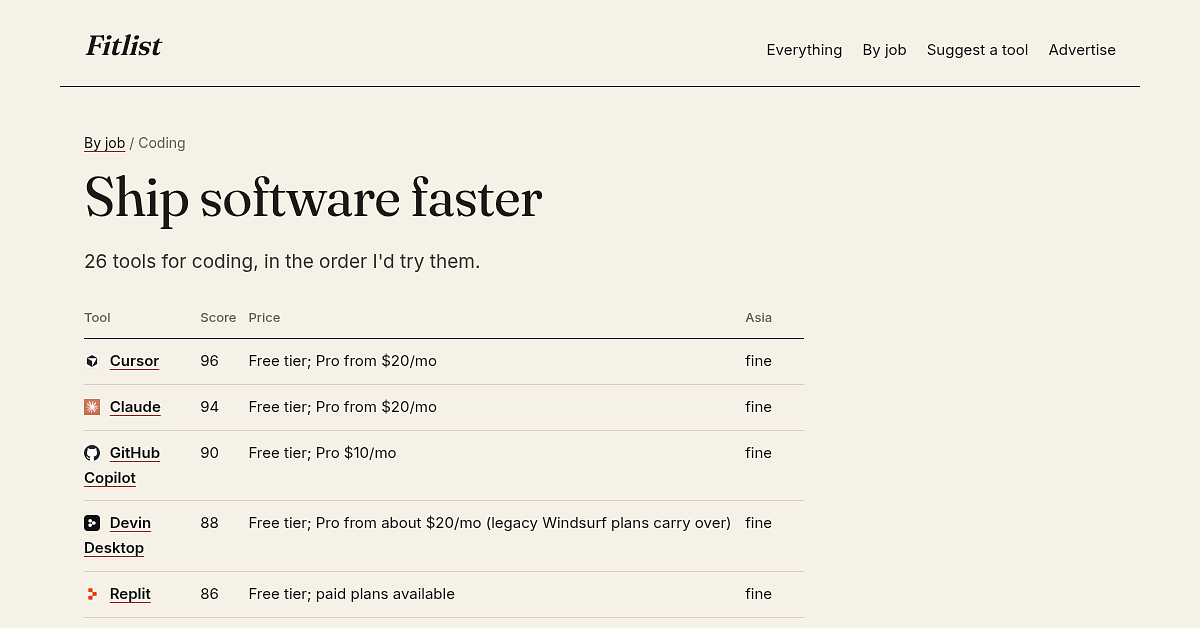Click 'Free tier; Pro $10/mo' price
Screen dimensions: 1200x628
click(x=322, y=453)
